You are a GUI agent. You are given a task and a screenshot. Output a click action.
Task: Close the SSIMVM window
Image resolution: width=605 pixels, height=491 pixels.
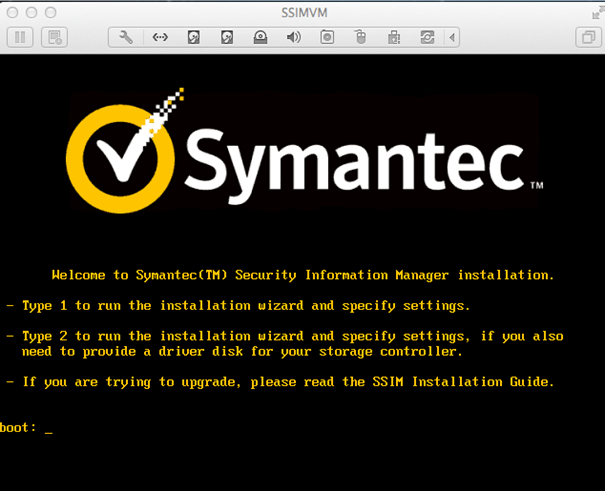point(12,13)
